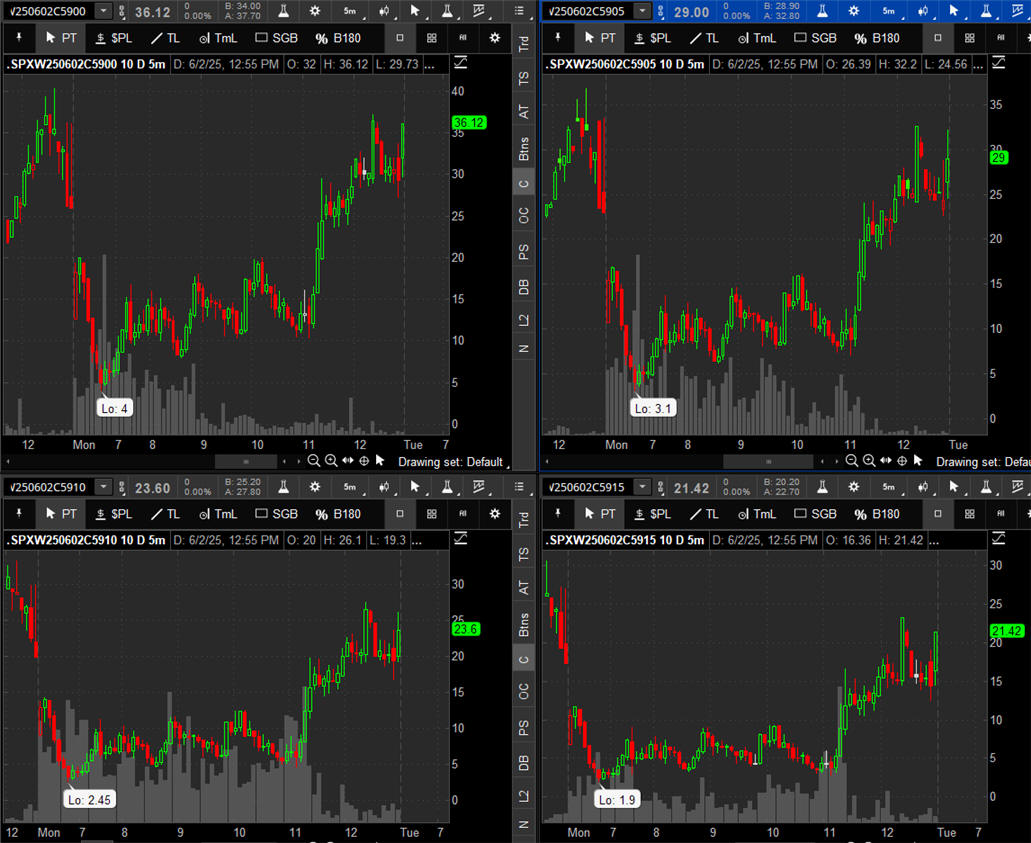
Task: Click the more ellipsis after L: 29.73
Action: pos(429,64)
